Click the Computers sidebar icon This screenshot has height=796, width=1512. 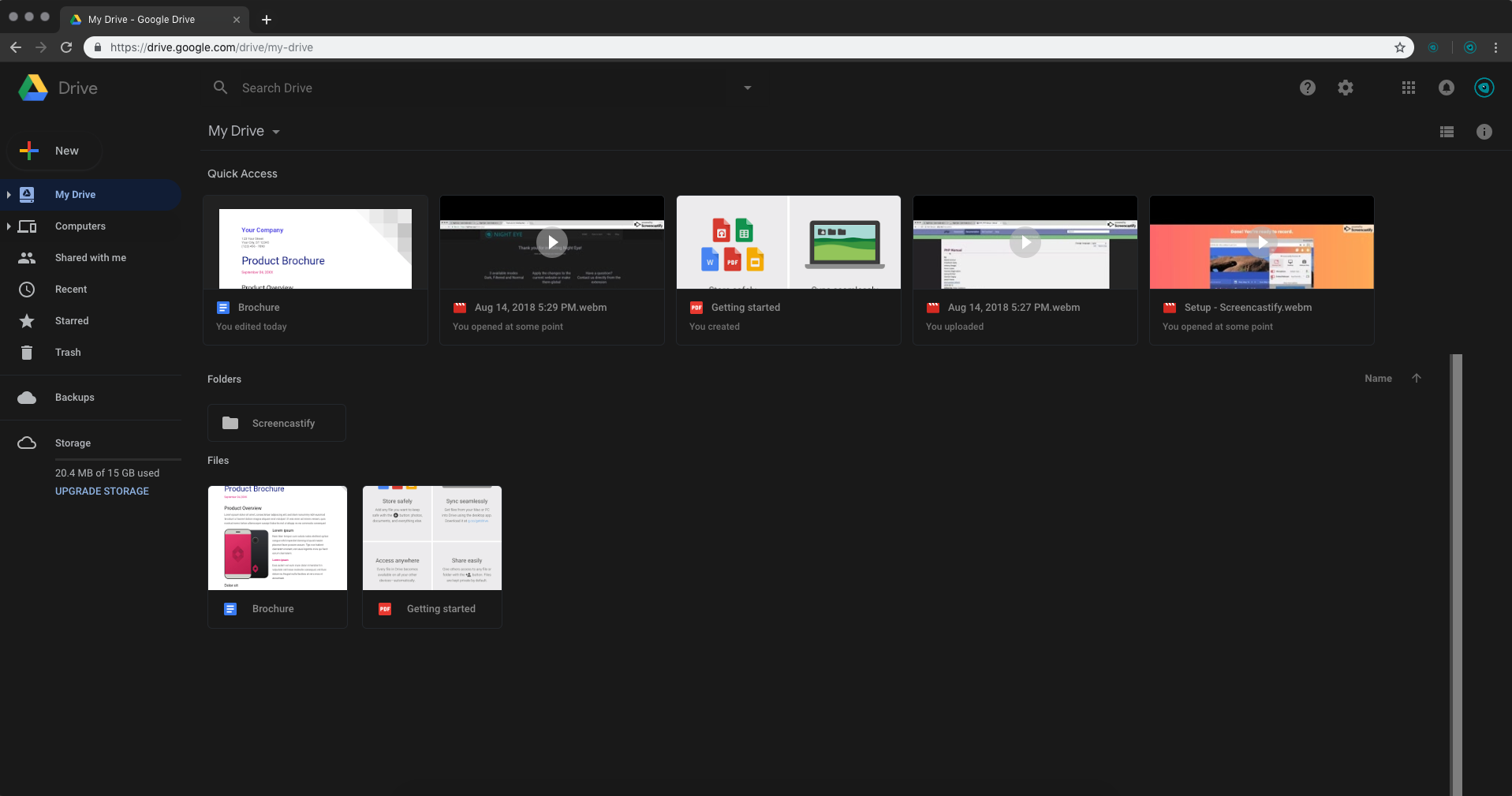pos(27,226)
